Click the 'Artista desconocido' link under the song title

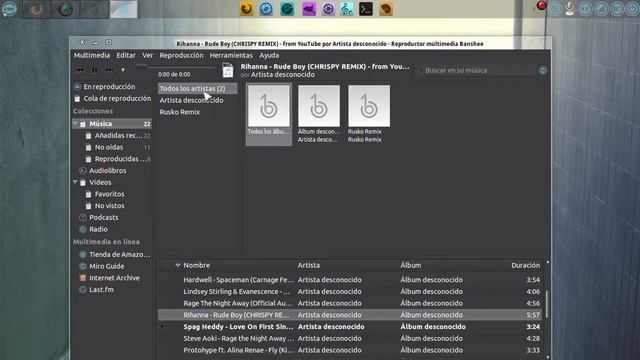click(x=282, y=75)
